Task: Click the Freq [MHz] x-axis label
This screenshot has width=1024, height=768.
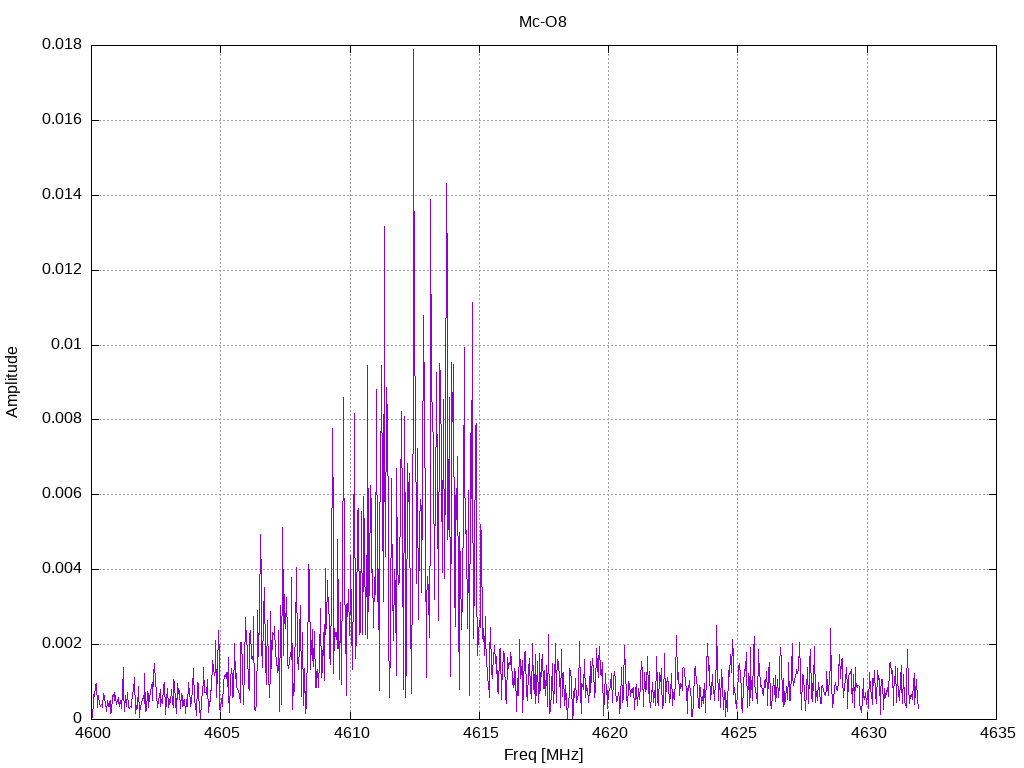Action: 543,755
